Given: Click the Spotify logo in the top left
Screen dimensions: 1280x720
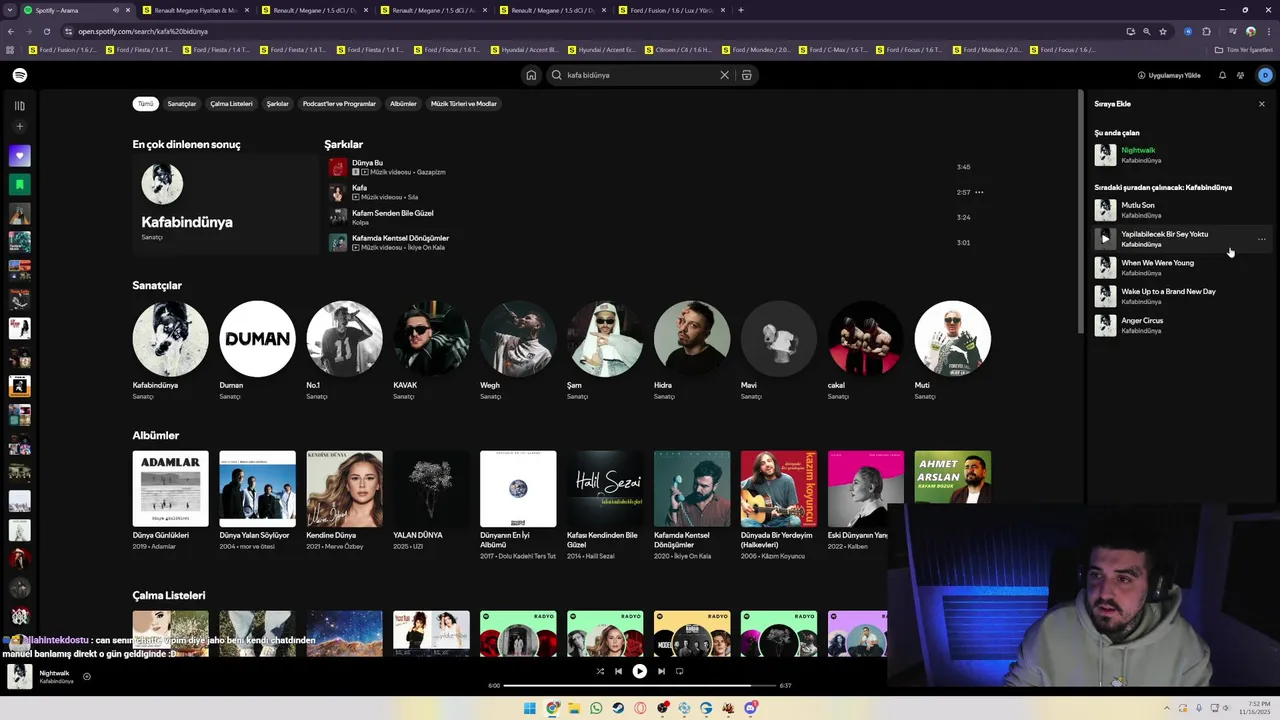Looking at the screenshot, I should (20, 75).
